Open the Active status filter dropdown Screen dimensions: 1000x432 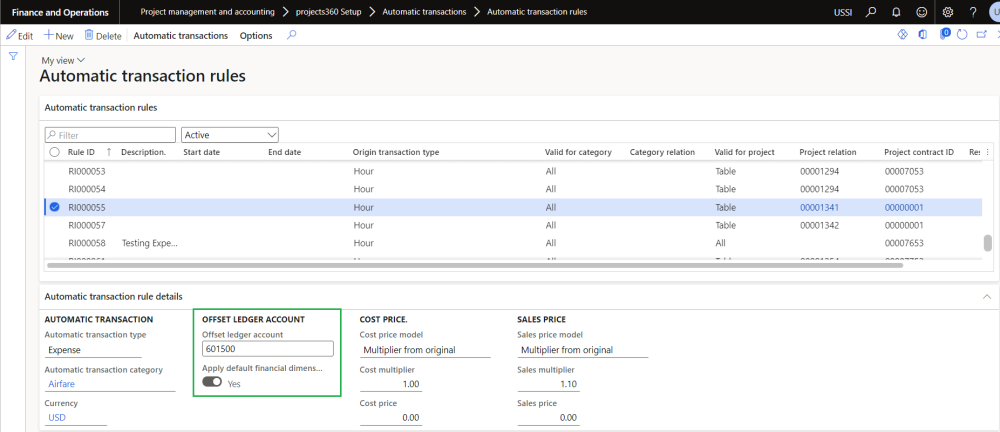pyautogui.click(x=229, y=134)
